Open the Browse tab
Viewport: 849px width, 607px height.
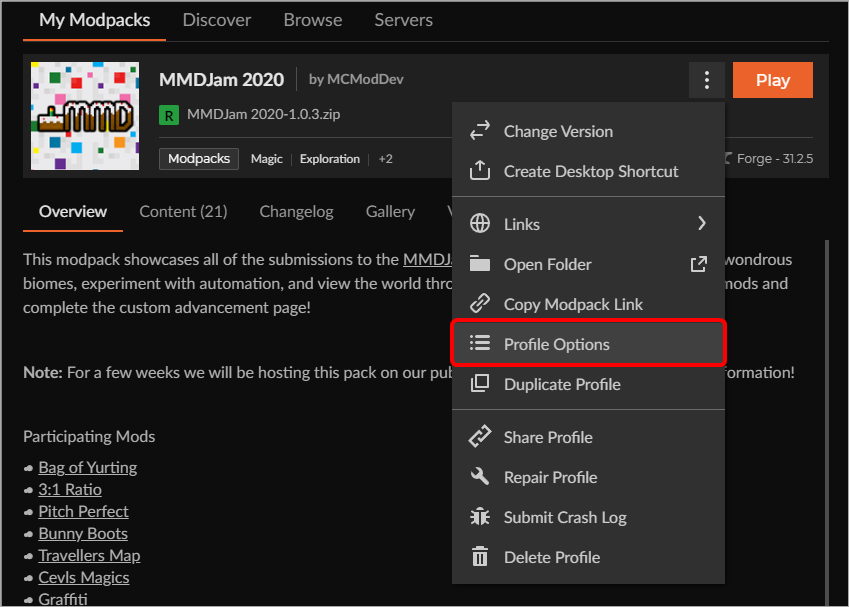pos(313,20)
